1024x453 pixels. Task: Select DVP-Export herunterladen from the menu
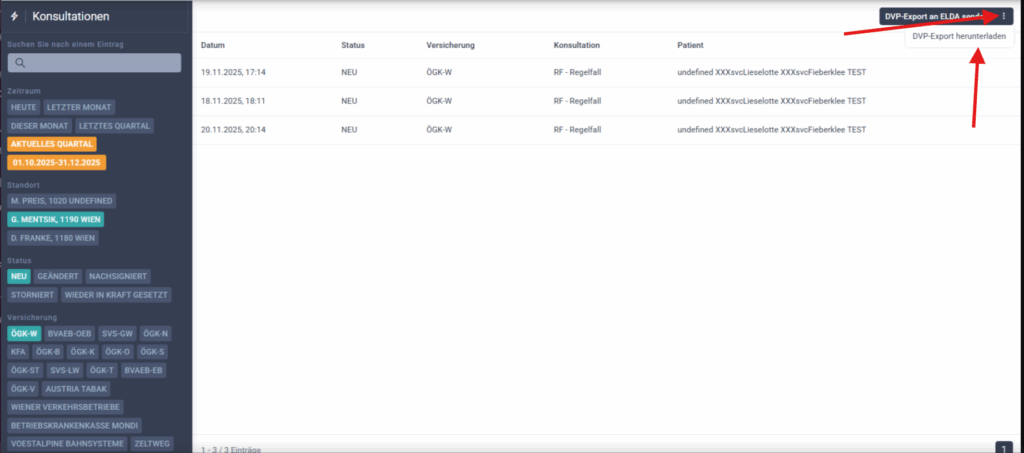tap(958, 36)
